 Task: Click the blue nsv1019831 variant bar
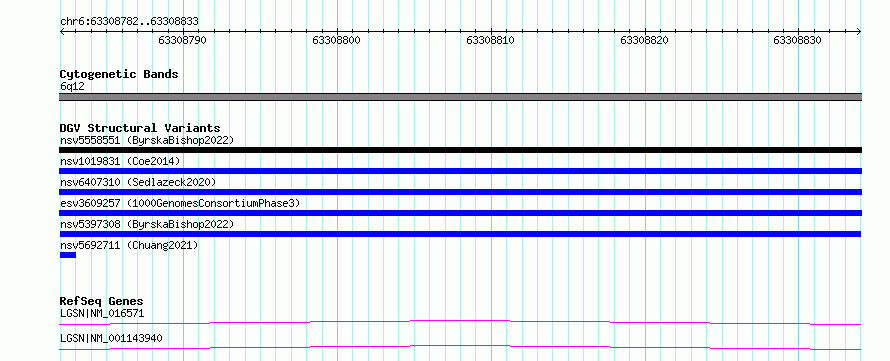pyautogui.click(x=460, y=171)
